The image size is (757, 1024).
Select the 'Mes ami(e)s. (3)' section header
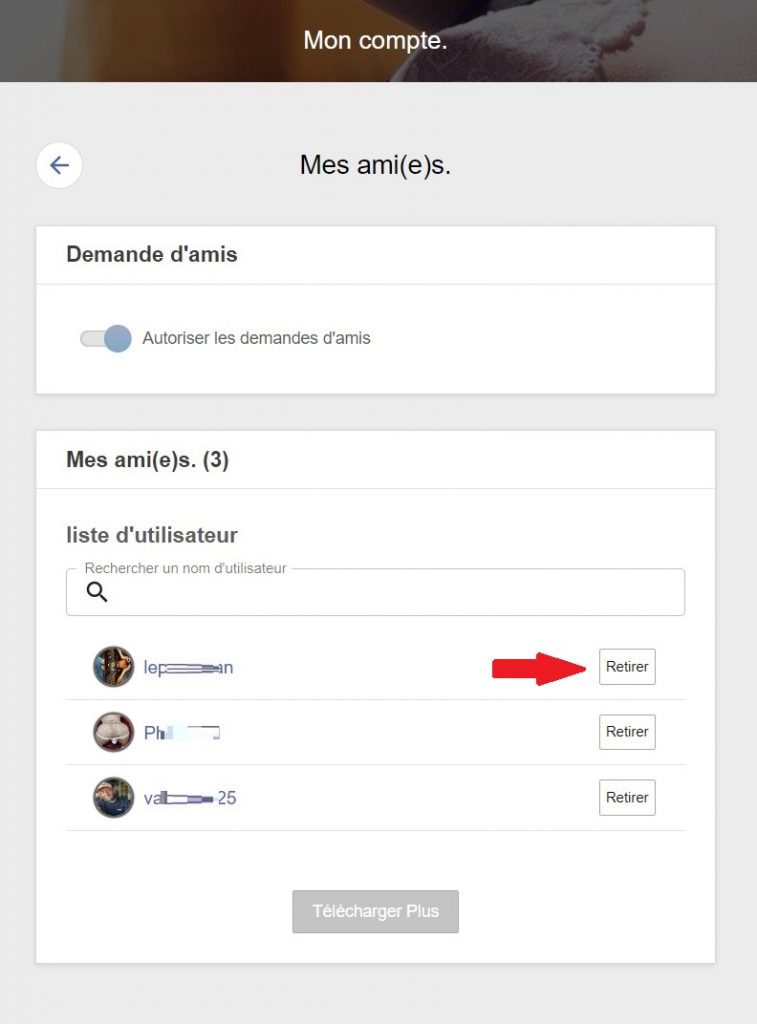click(x=148, y=460)
